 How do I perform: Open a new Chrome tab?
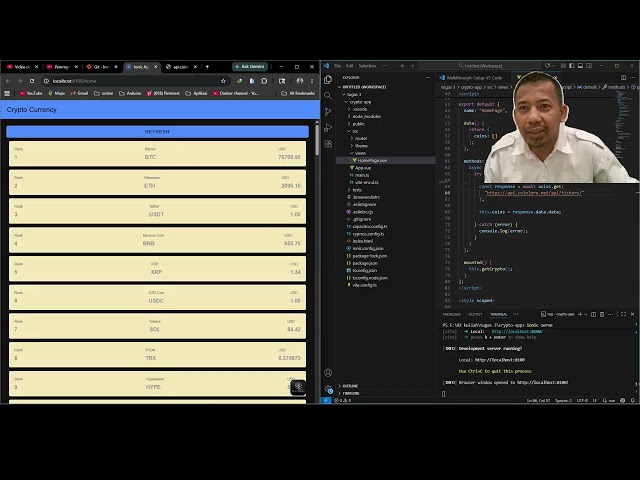(207, 67)
